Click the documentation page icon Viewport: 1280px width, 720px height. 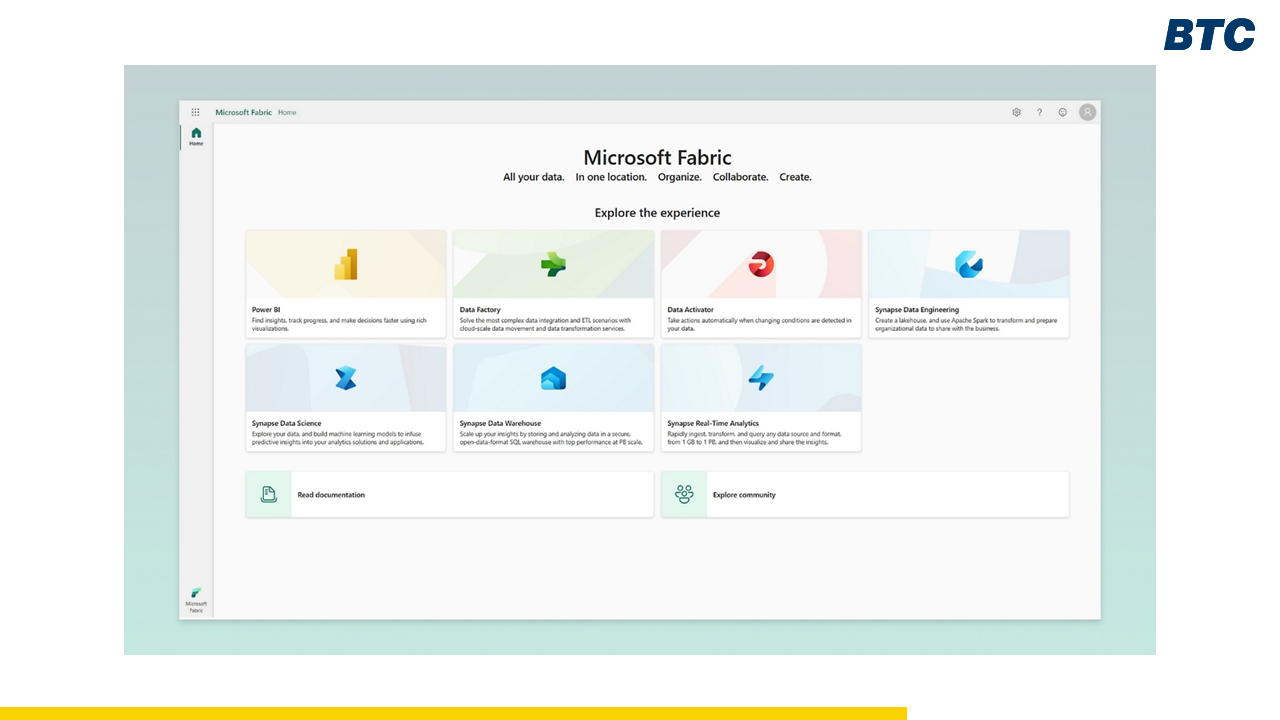[268, 494]
